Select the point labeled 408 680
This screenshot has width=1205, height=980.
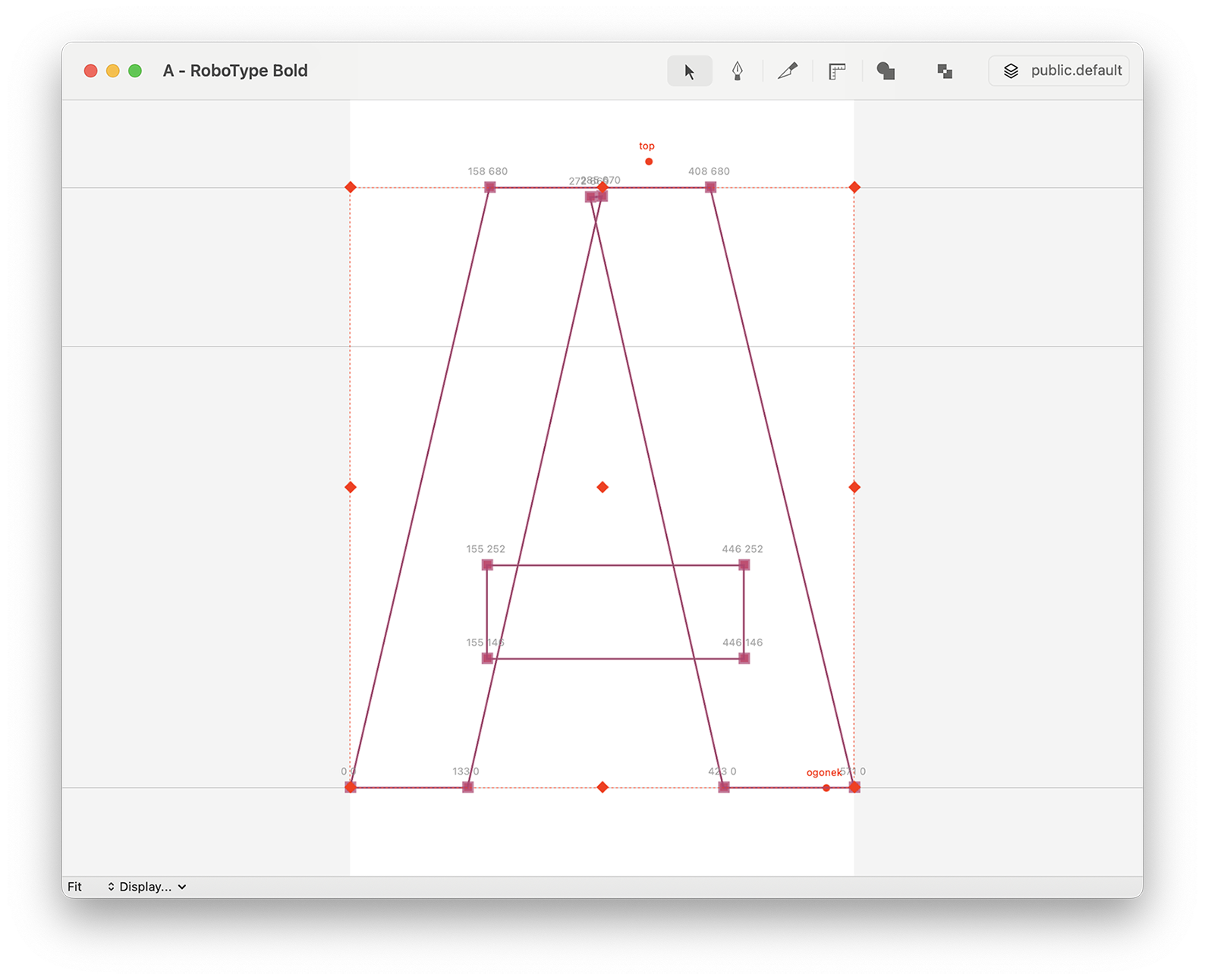[x=710, y=187]
